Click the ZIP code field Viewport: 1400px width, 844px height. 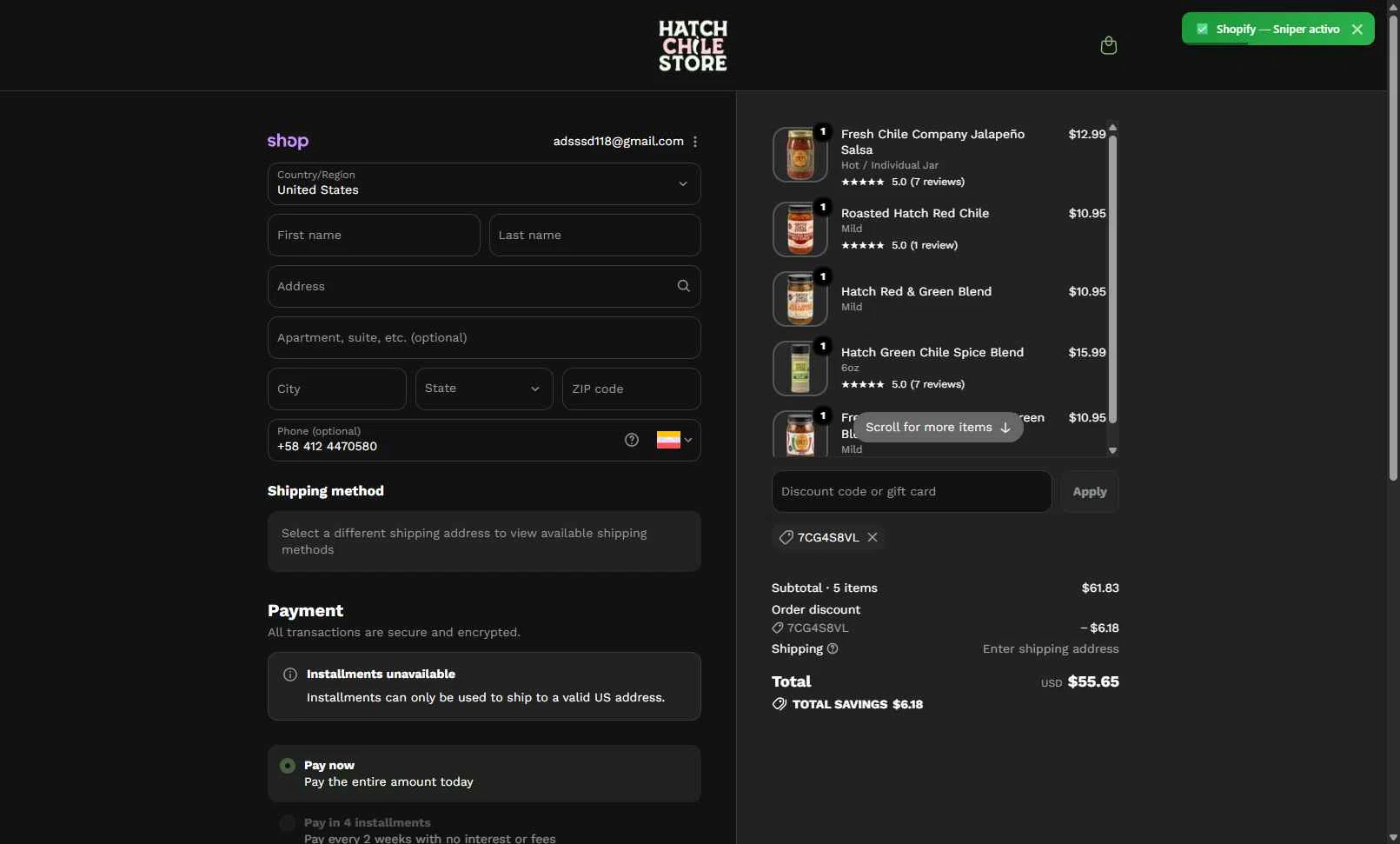631,389
